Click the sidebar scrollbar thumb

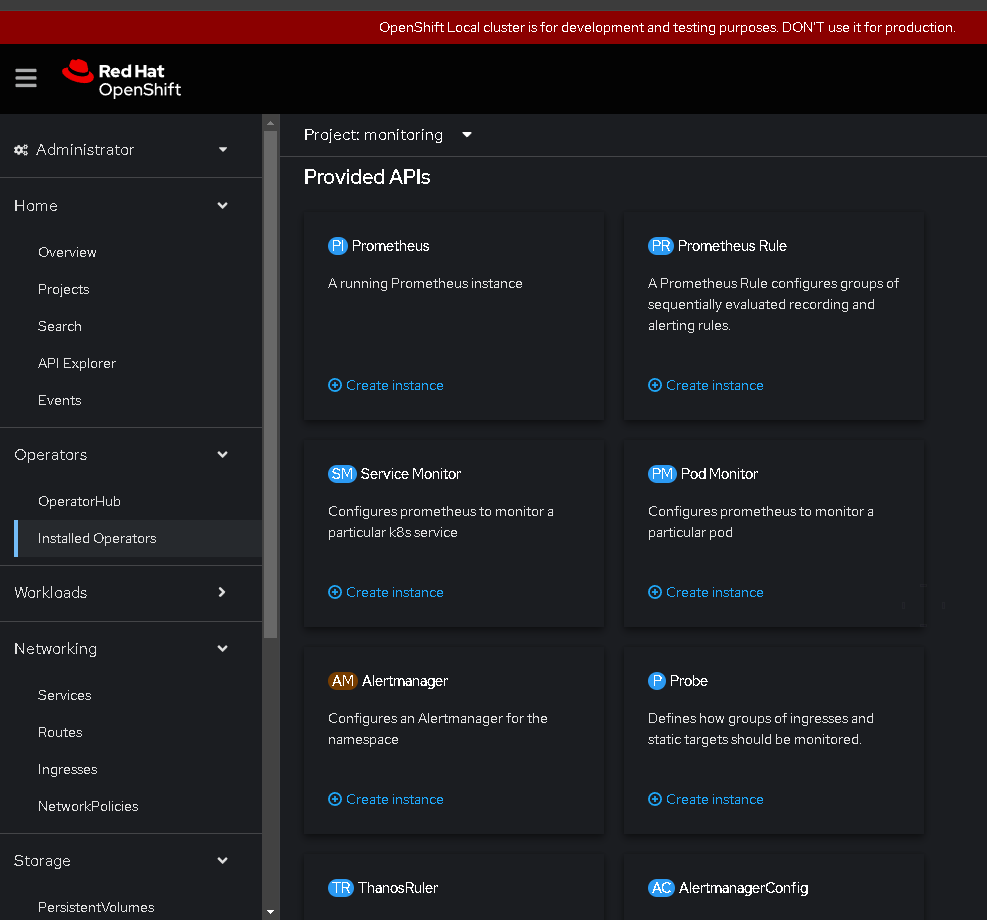[x=270, y=384]
